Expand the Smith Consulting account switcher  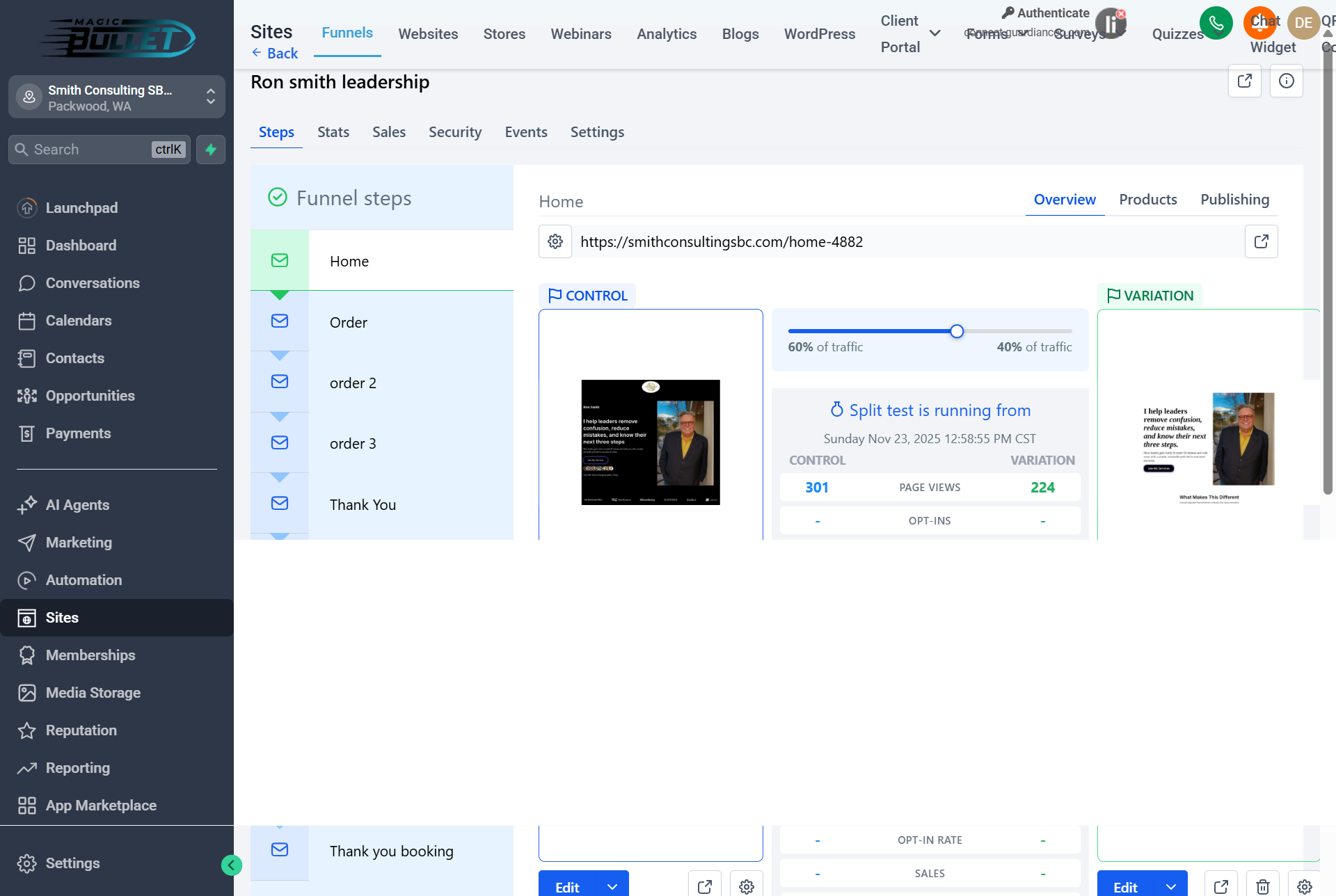(x=117, y=97)
